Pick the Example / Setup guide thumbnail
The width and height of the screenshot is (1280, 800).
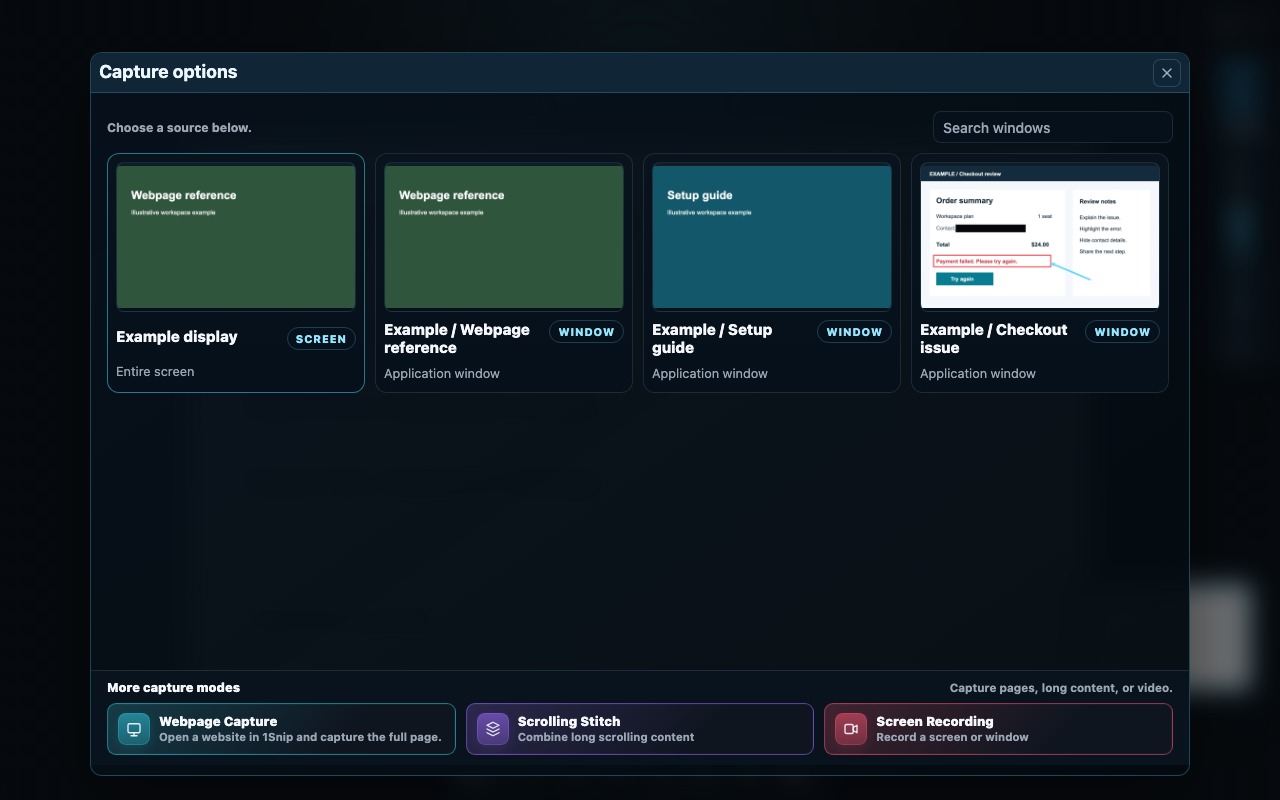coord(772,237)
